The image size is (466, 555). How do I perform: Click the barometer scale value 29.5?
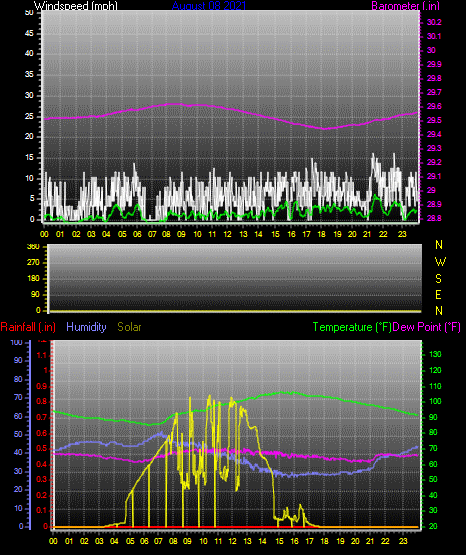[x=434, y=120]
